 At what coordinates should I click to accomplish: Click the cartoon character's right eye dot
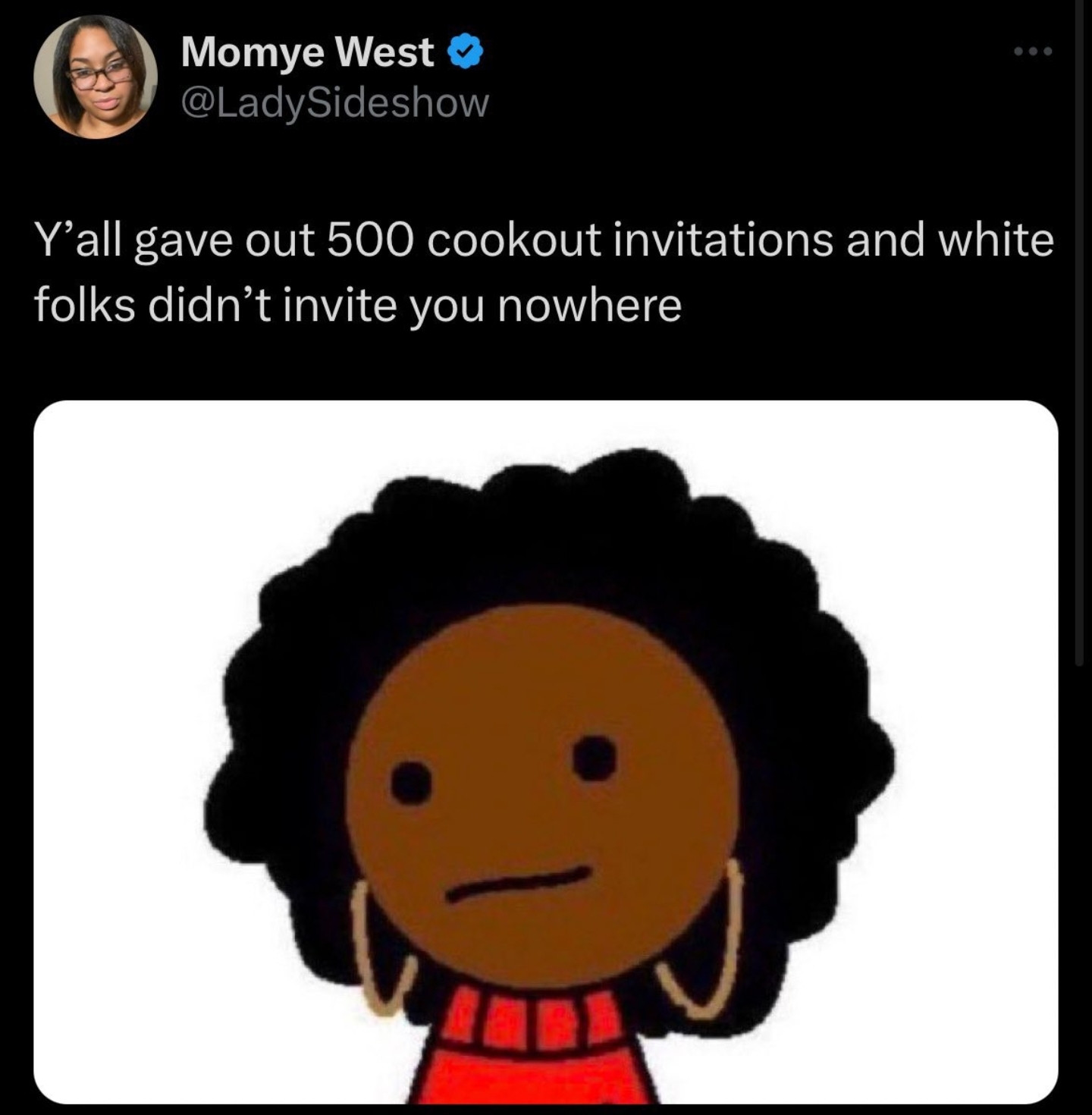point(595,758)
